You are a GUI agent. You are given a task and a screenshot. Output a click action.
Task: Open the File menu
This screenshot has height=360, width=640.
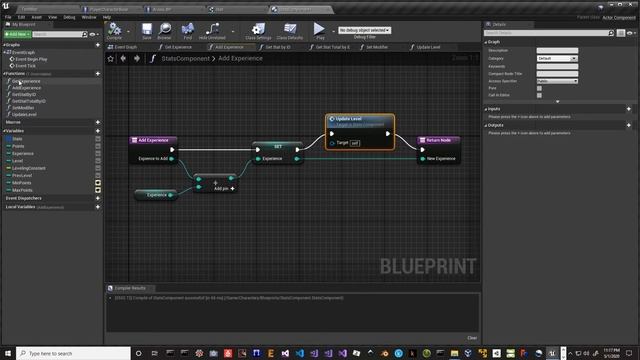click(x=8, y=17)
